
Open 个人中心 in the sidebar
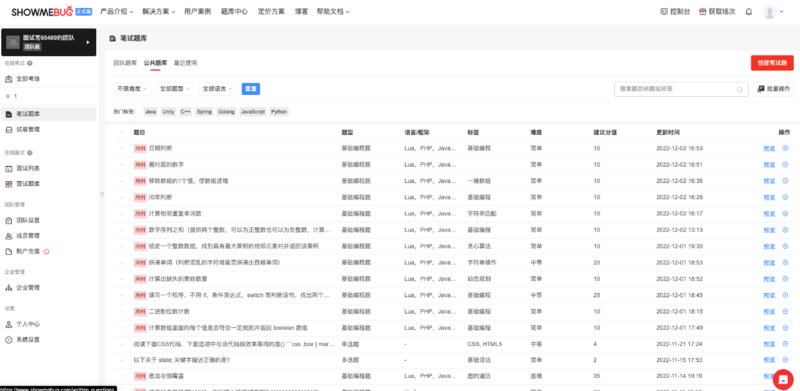[48, 324]
